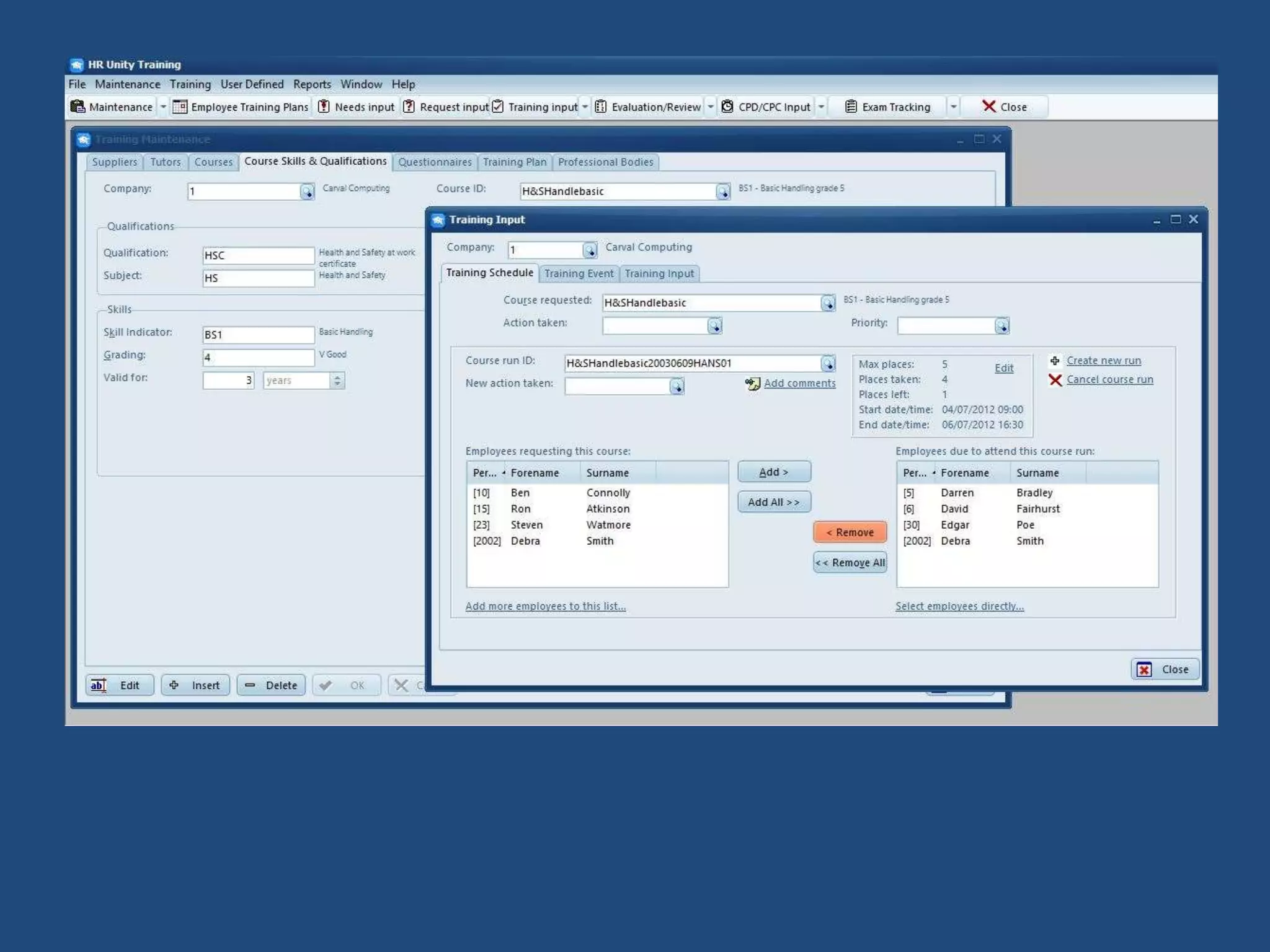Expand the Maintenance toolbar dropdown arrow
This screenshot has width=1270, height=952.
(x=163, y=107)
